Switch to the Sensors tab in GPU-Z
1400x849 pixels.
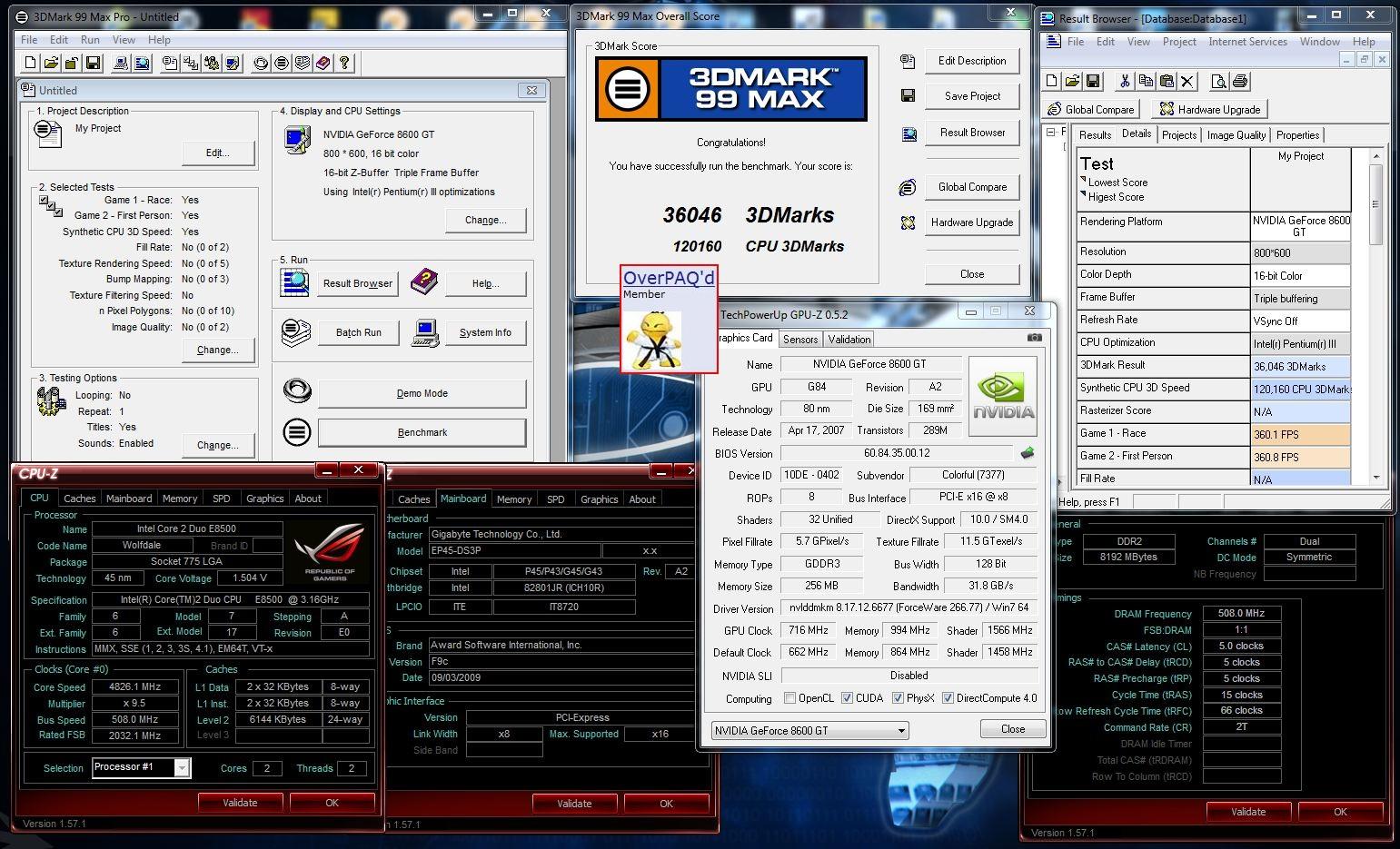click(x=800, y=339)
